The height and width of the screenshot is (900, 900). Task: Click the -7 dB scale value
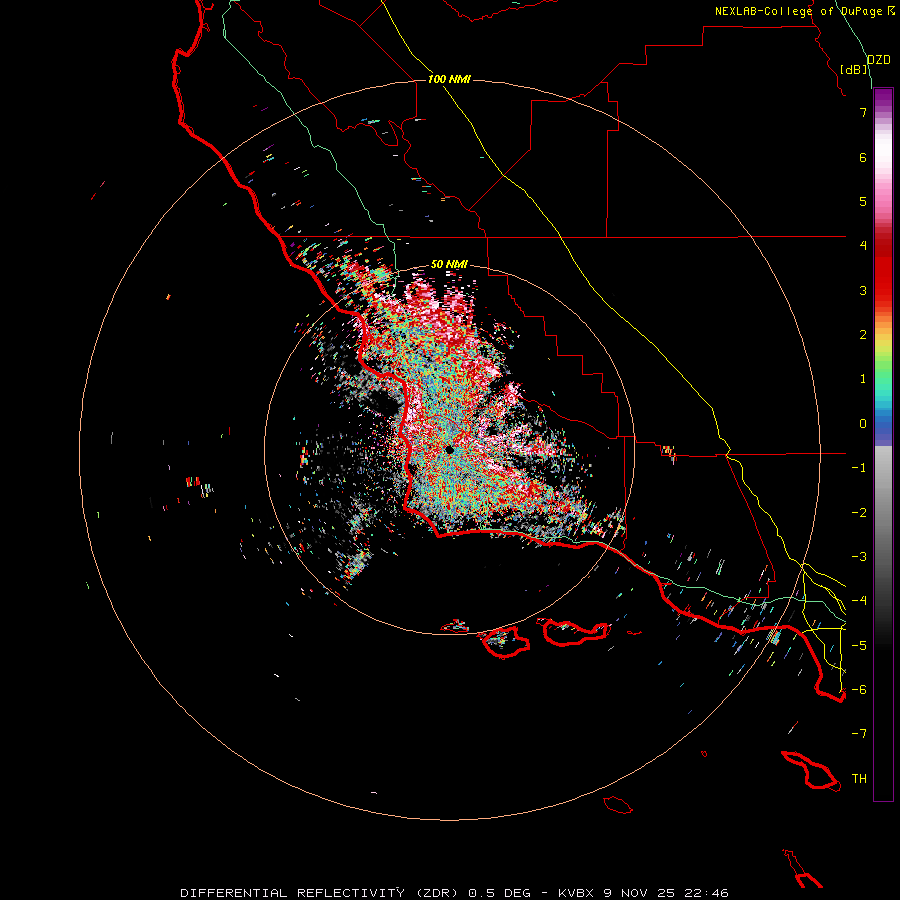click(859, 734)
